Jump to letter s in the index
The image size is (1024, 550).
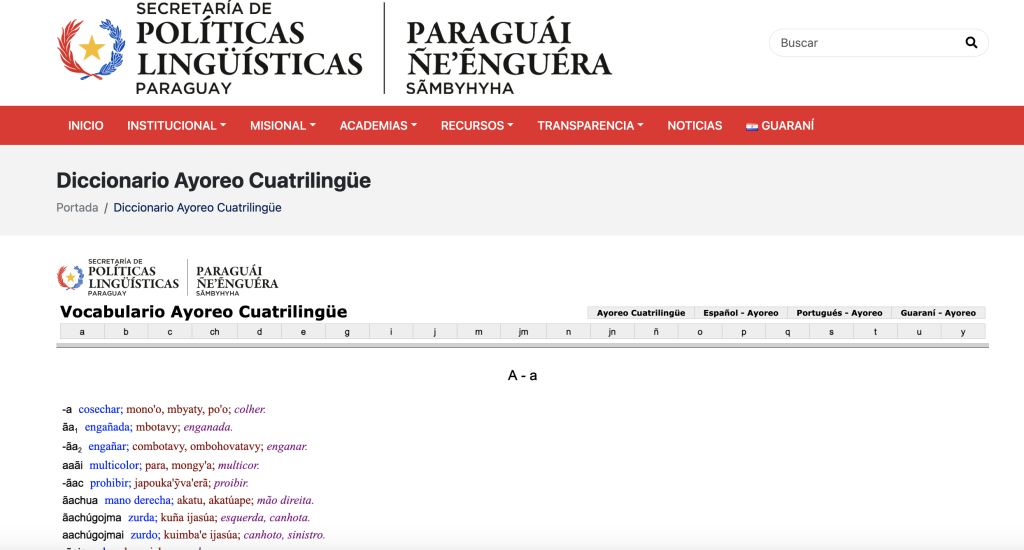point(831,332)
